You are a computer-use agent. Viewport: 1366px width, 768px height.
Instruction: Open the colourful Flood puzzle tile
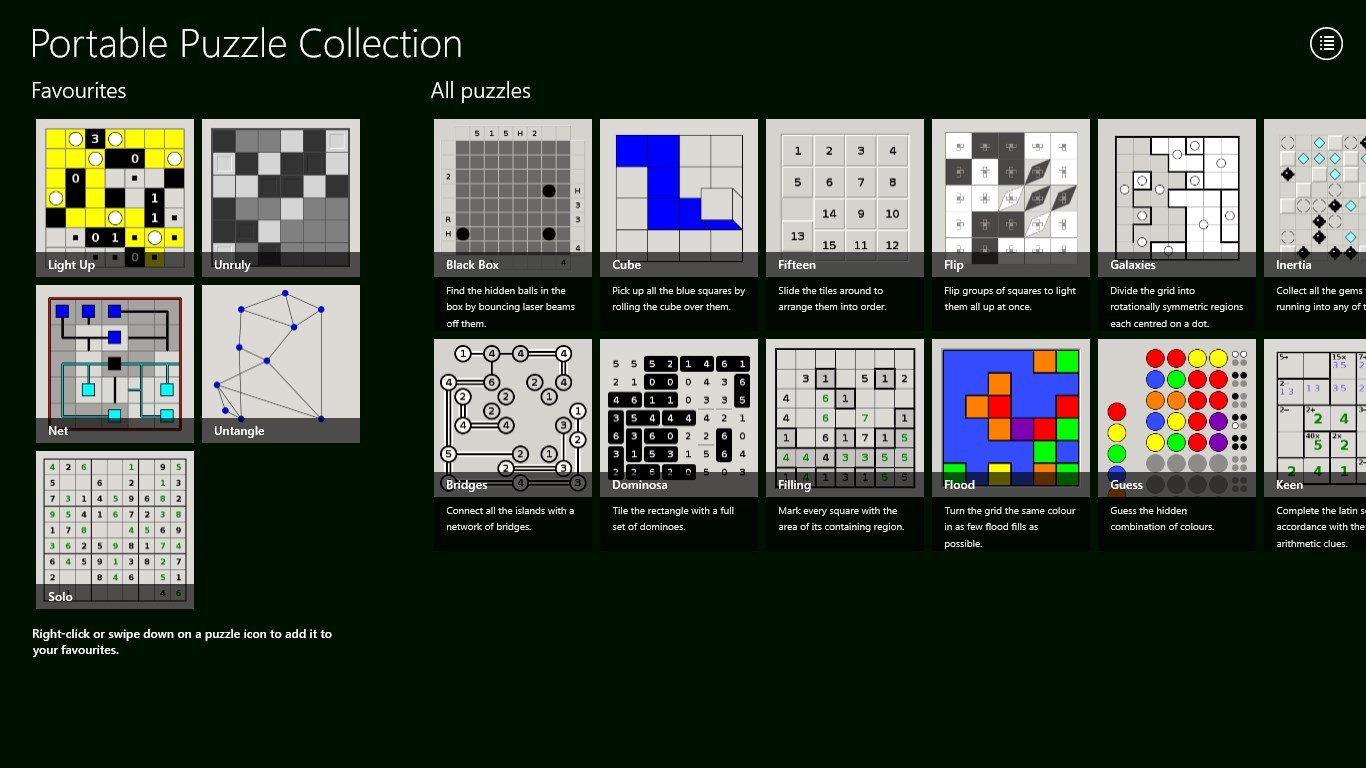(1011, 445)
